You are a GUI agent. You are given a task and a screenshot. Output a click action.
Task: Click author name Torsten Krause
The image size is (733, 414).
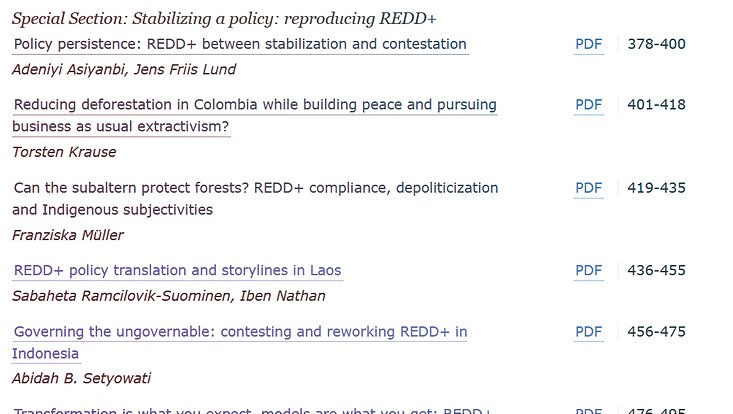point(64,152)
